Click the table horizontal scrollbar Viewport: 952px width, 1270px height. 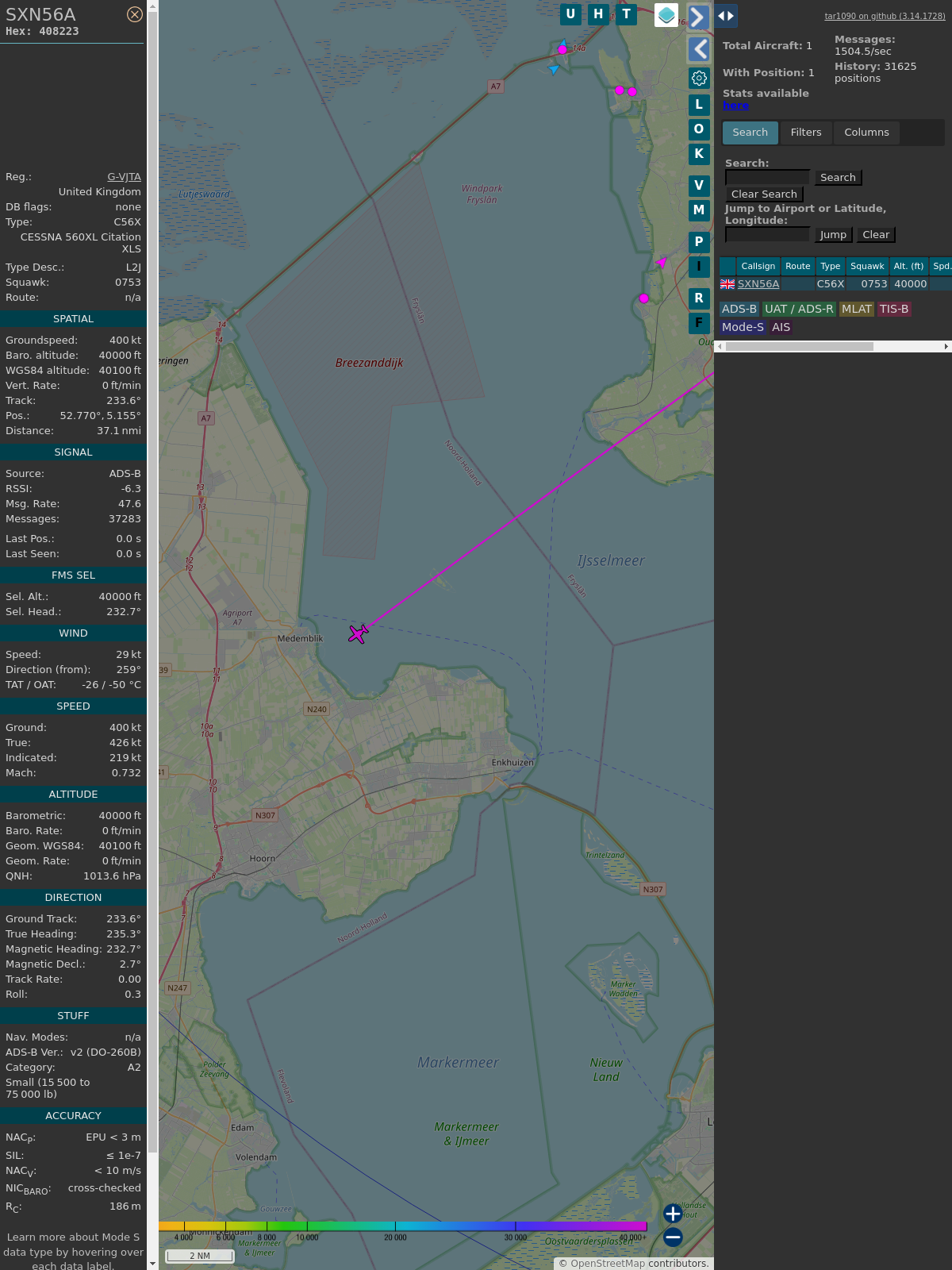[800, 347]
